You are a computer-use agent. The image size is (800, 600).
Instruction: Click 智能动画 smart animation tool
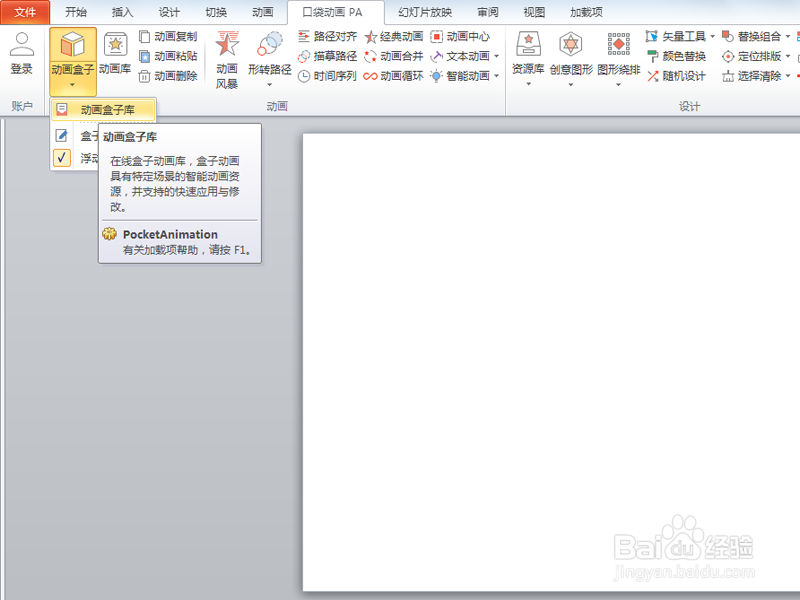pyautogui.click(x=460, y=76)
